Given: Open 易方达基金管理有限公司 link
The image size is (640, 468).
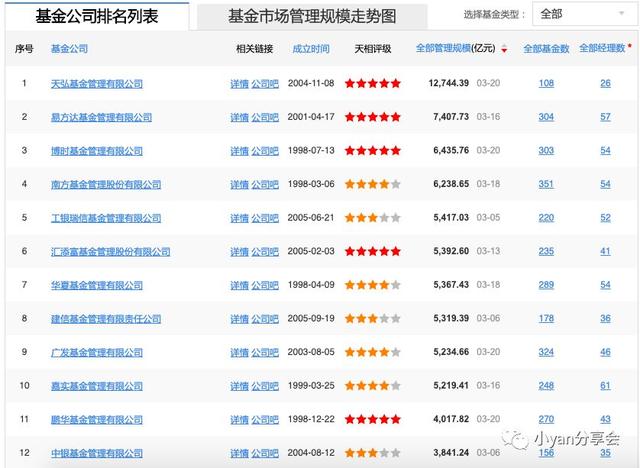Looking at the screenshot, I should click(x=101, y=118).
